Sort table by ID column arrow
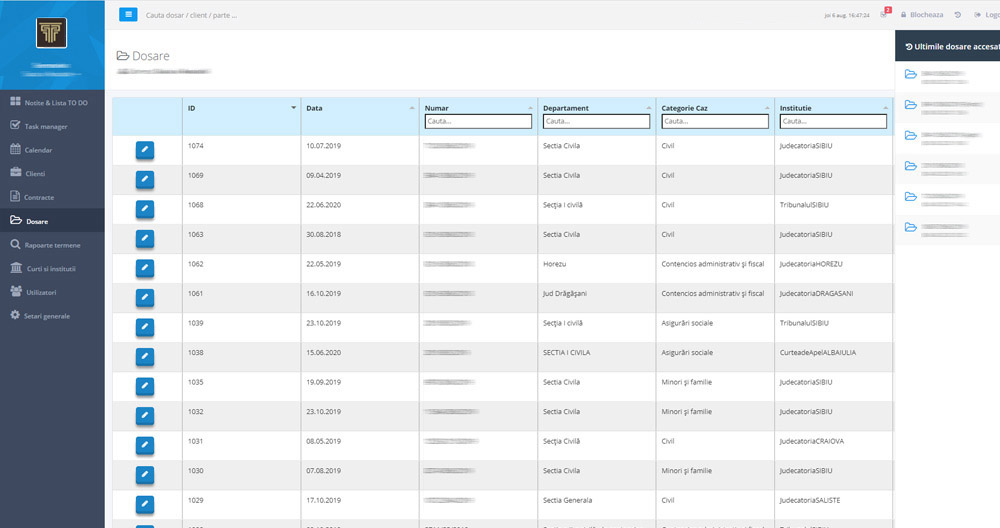Image resolution: width=1000 pixels, height=528 pixels. 293,107
